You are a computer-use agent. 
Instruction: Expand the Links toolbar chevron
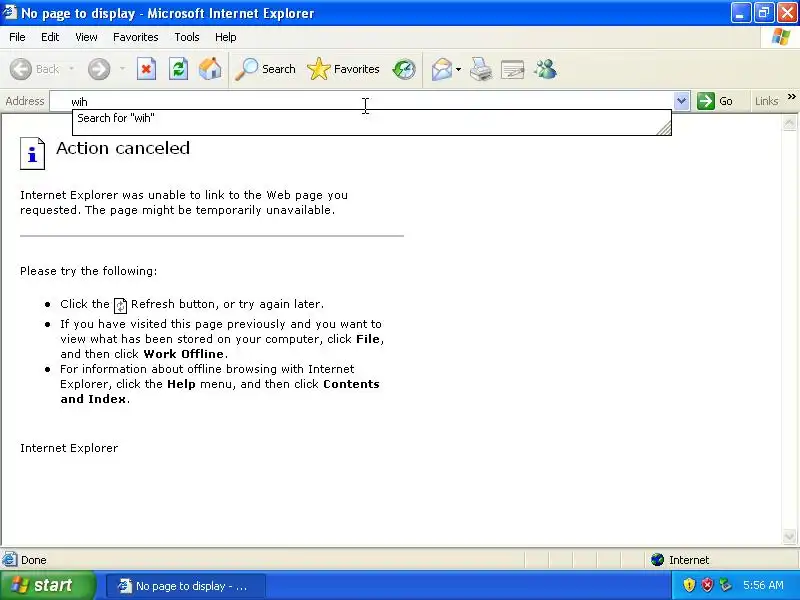click(x=791, y=96)
